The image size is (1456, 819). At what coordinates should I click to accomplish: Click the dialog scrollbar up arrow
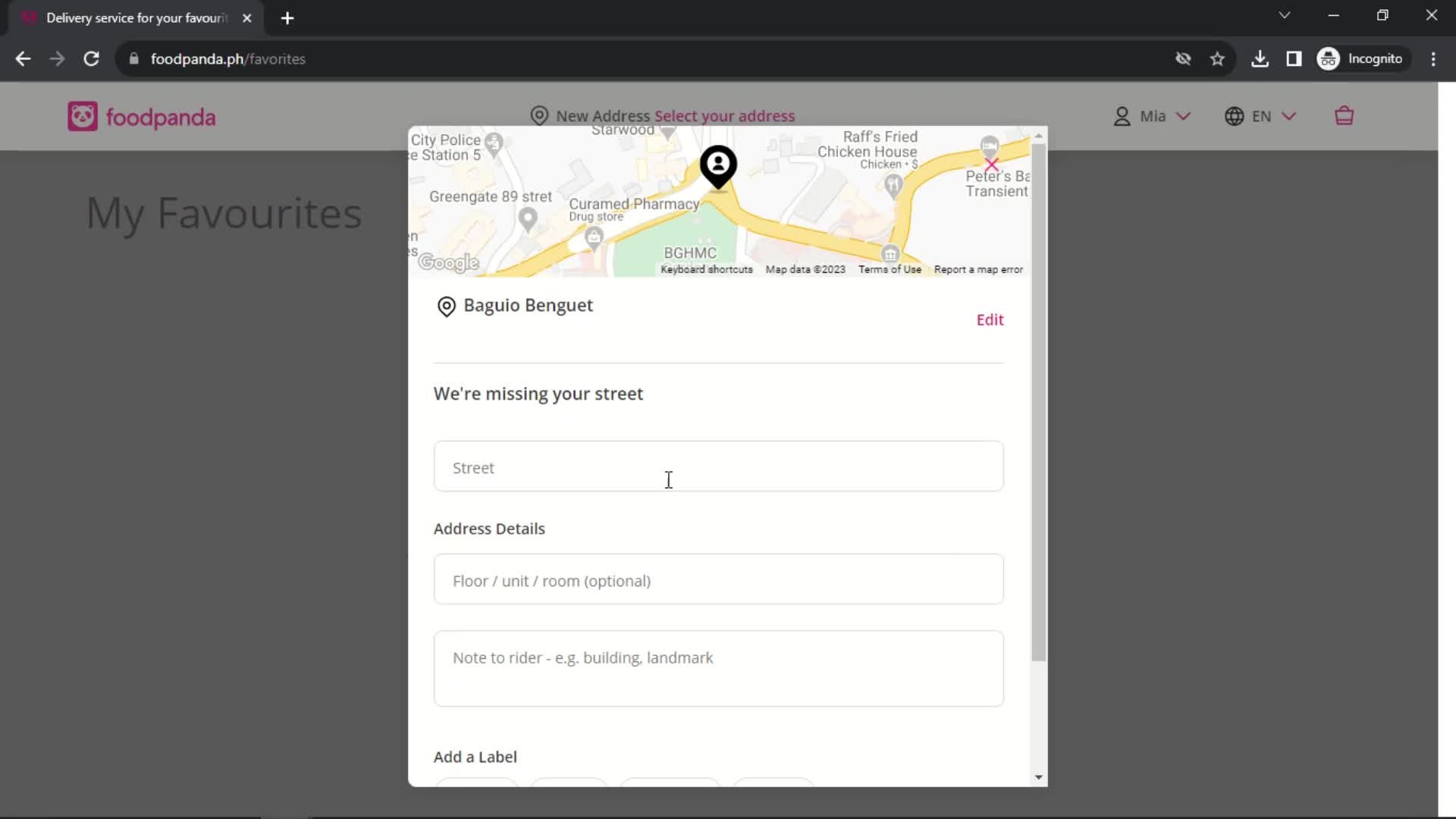click(1039, 136)
